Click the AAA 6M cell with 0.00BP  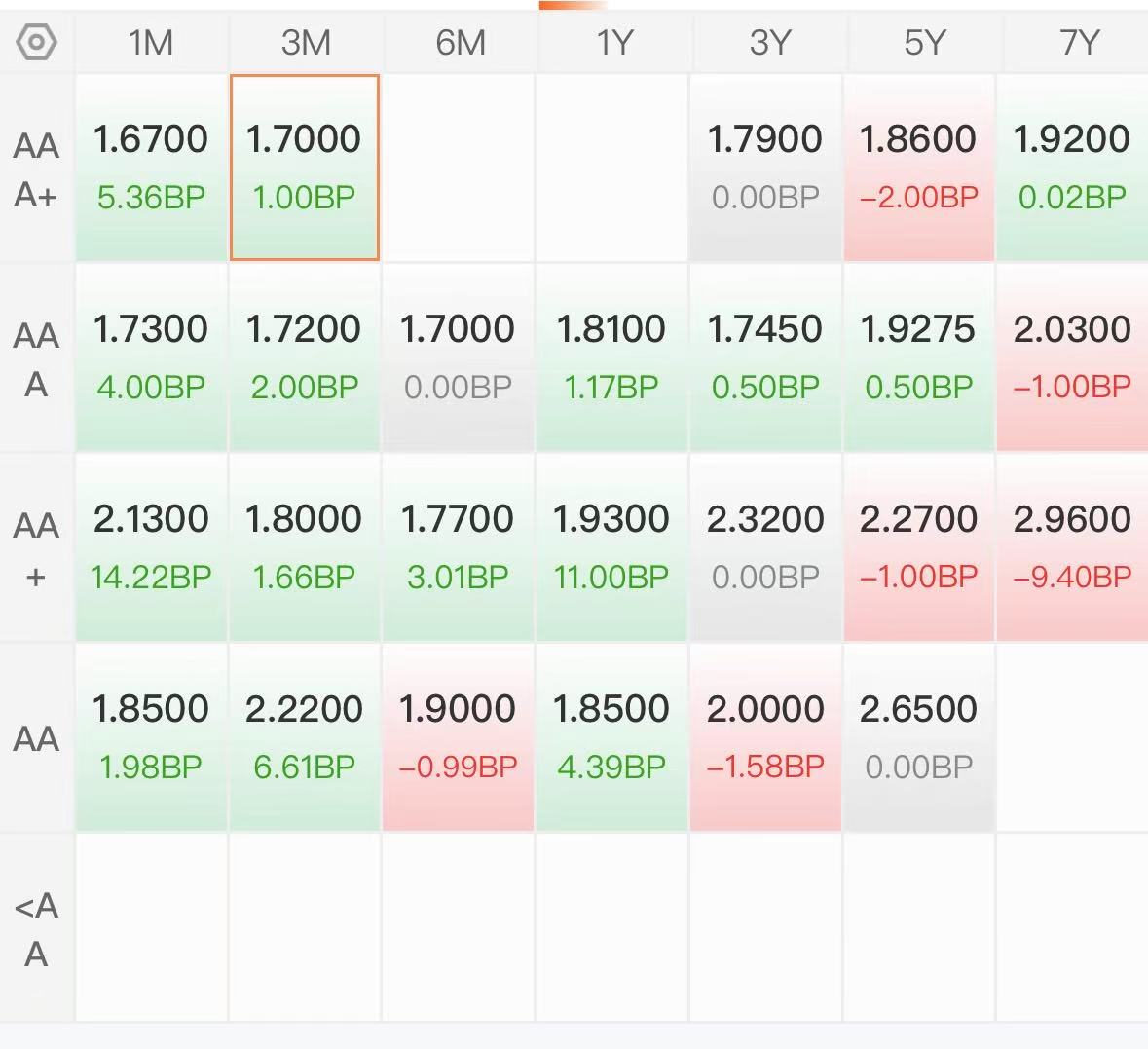pos(458,357)
